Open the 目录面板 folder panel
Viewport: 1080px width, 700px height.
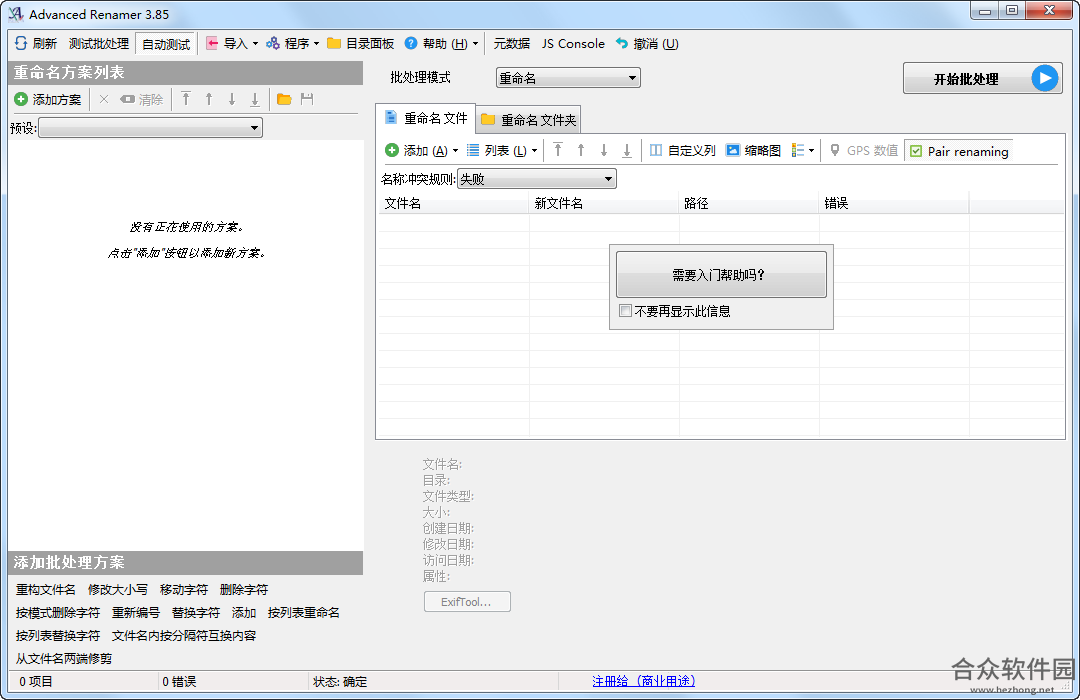(x=360, y=43)
